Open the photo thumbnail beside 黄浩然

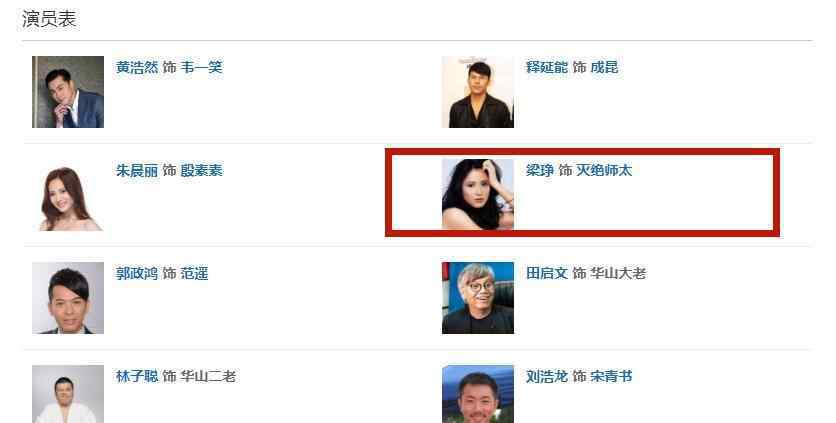click(x=68, y=92)
